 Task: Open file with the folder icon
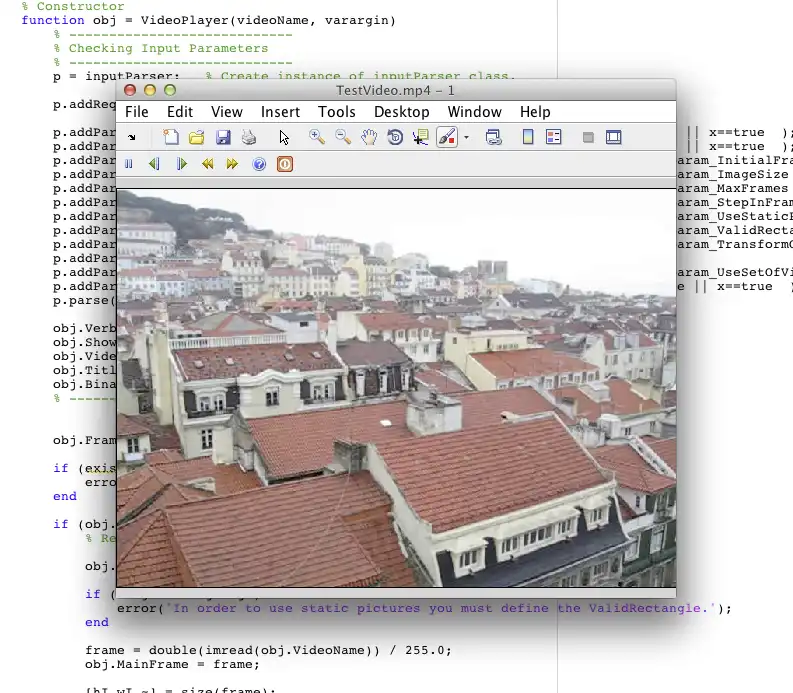(x=197, y=137)
